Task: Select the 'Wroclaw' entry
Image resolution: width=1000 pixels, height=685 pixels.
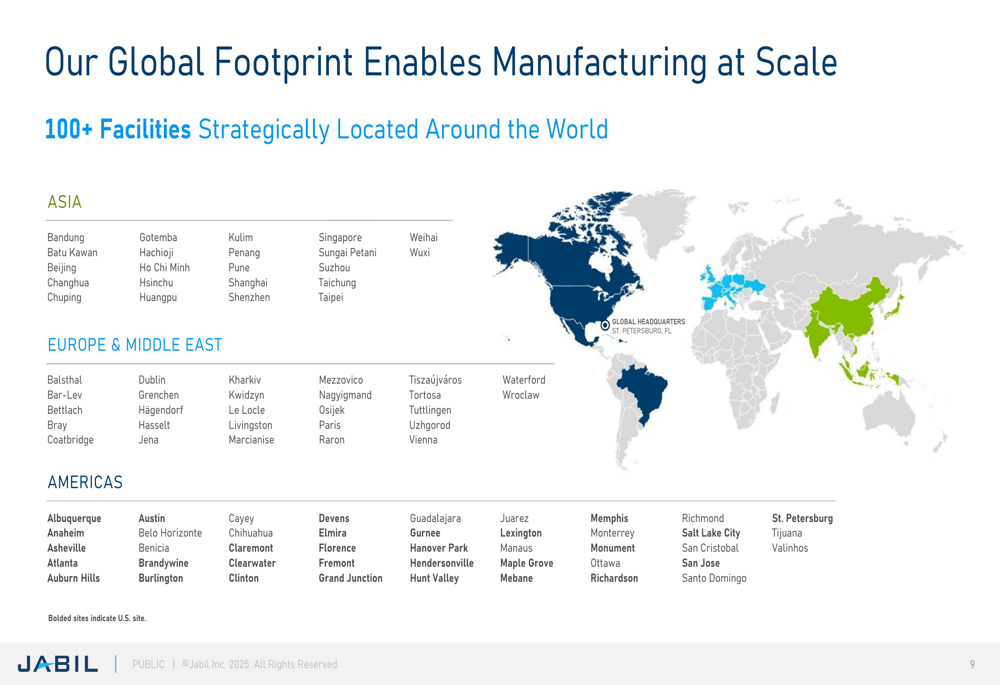Action: coord(520,395)
